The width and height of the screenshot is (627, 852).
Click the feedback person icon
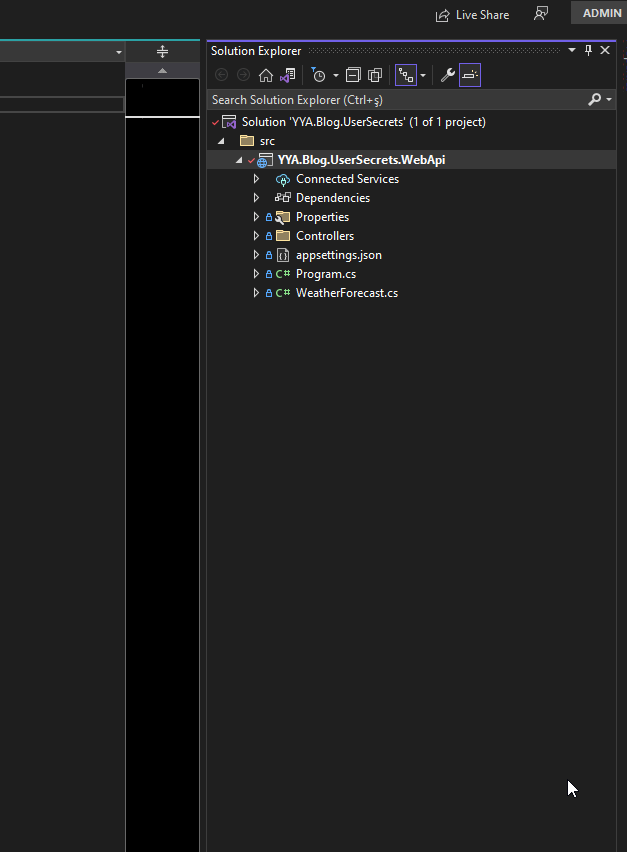click(541, 14)
